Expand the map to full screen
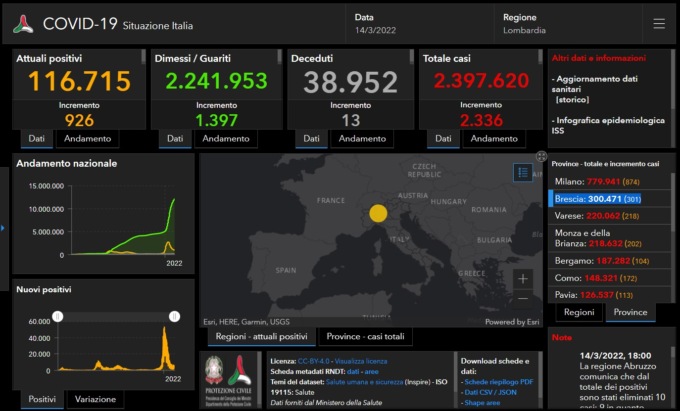Screen dimensions: 680x411 541,157
